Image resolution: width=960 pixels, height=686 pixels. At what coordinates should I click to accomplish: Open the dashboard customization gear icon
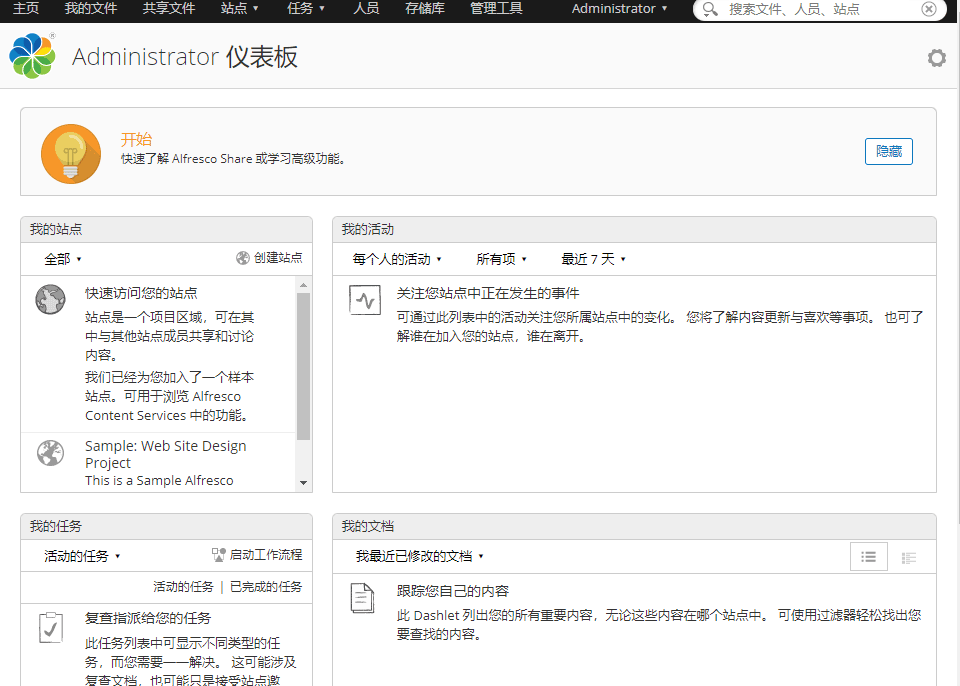[936, 58]
